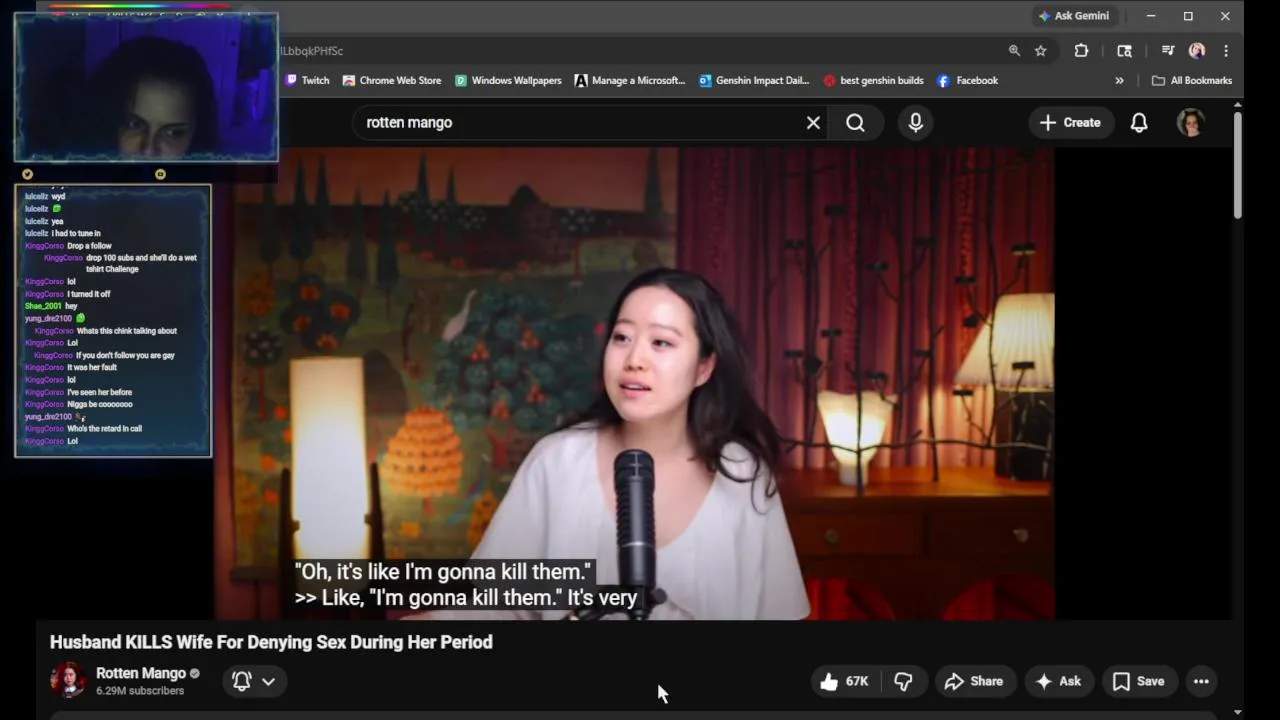1280x720 pixels.
Task: Open the Twitch bookmark
Action: (307, 81)
